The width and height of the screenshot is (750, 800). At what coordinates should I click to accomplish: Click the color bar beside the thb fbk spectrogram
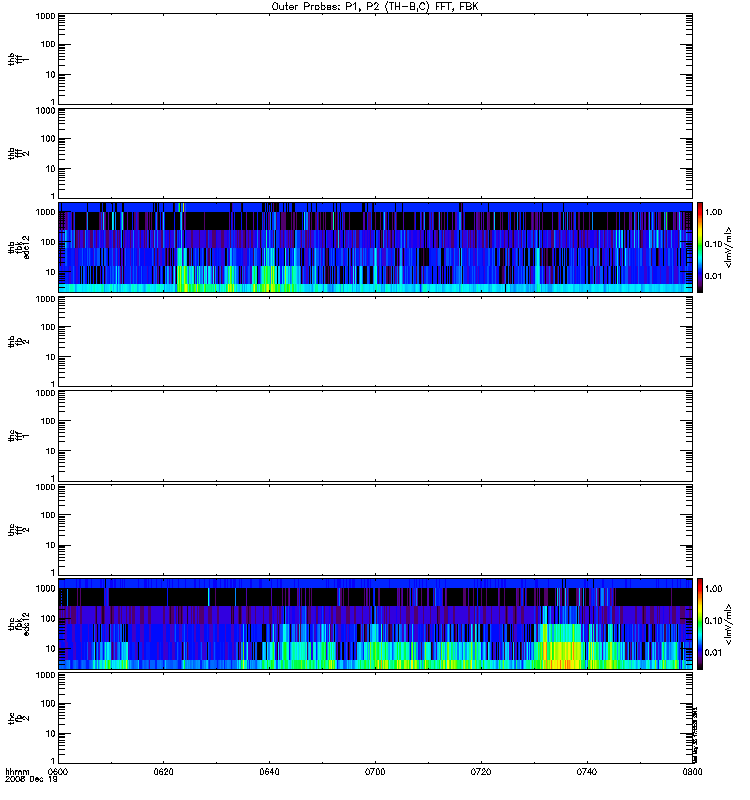[x=700, y=247]
